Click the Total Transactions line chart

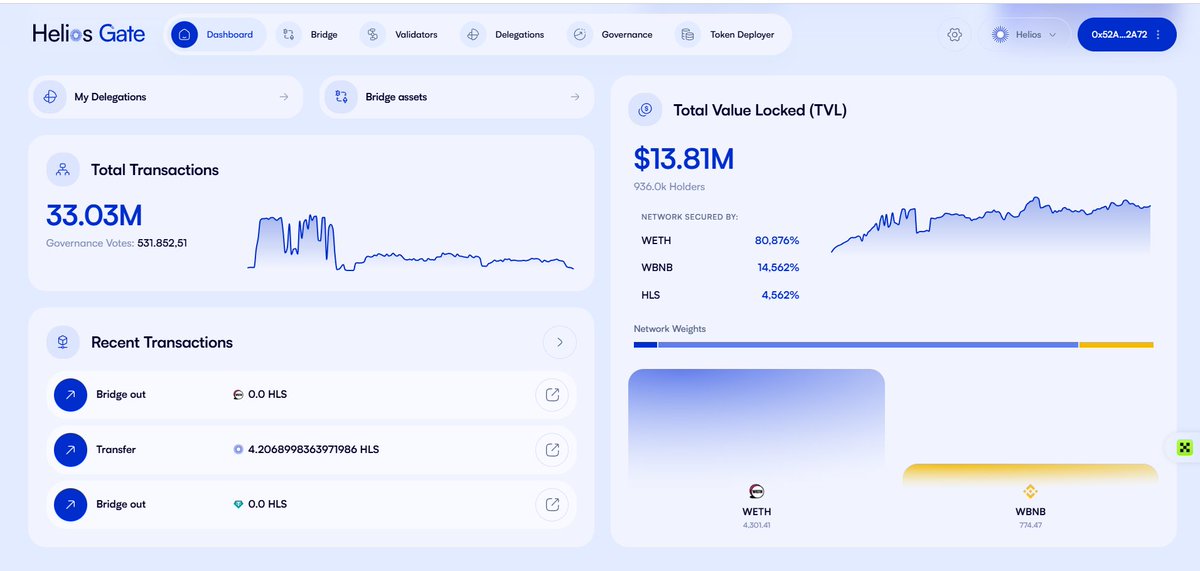point(411,242)
